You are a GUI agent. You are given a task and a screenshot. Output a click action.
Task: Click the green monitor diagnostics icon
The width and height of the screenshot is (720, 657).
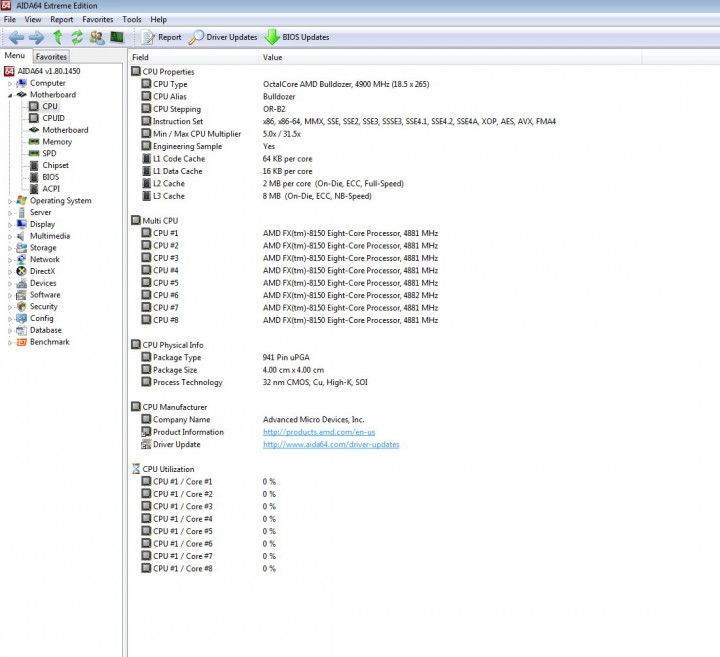pos(117,37)
